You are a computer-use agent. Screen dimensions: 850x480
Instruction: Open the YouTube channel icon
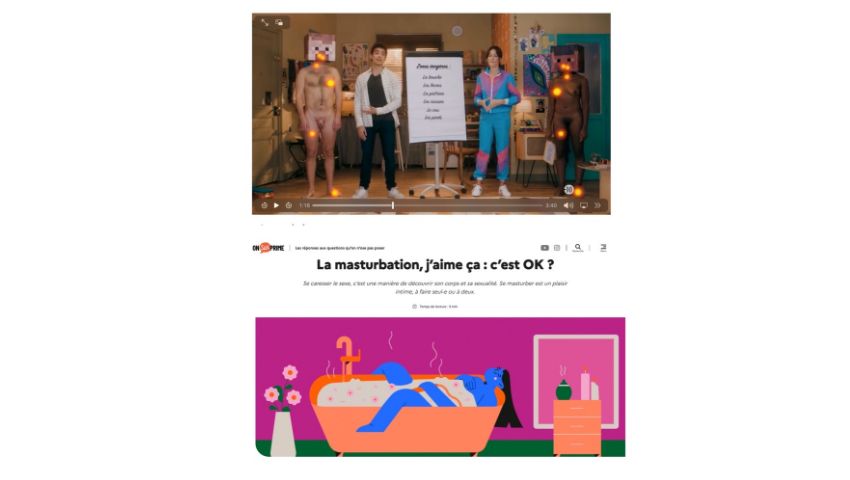[x=544, y=248]
